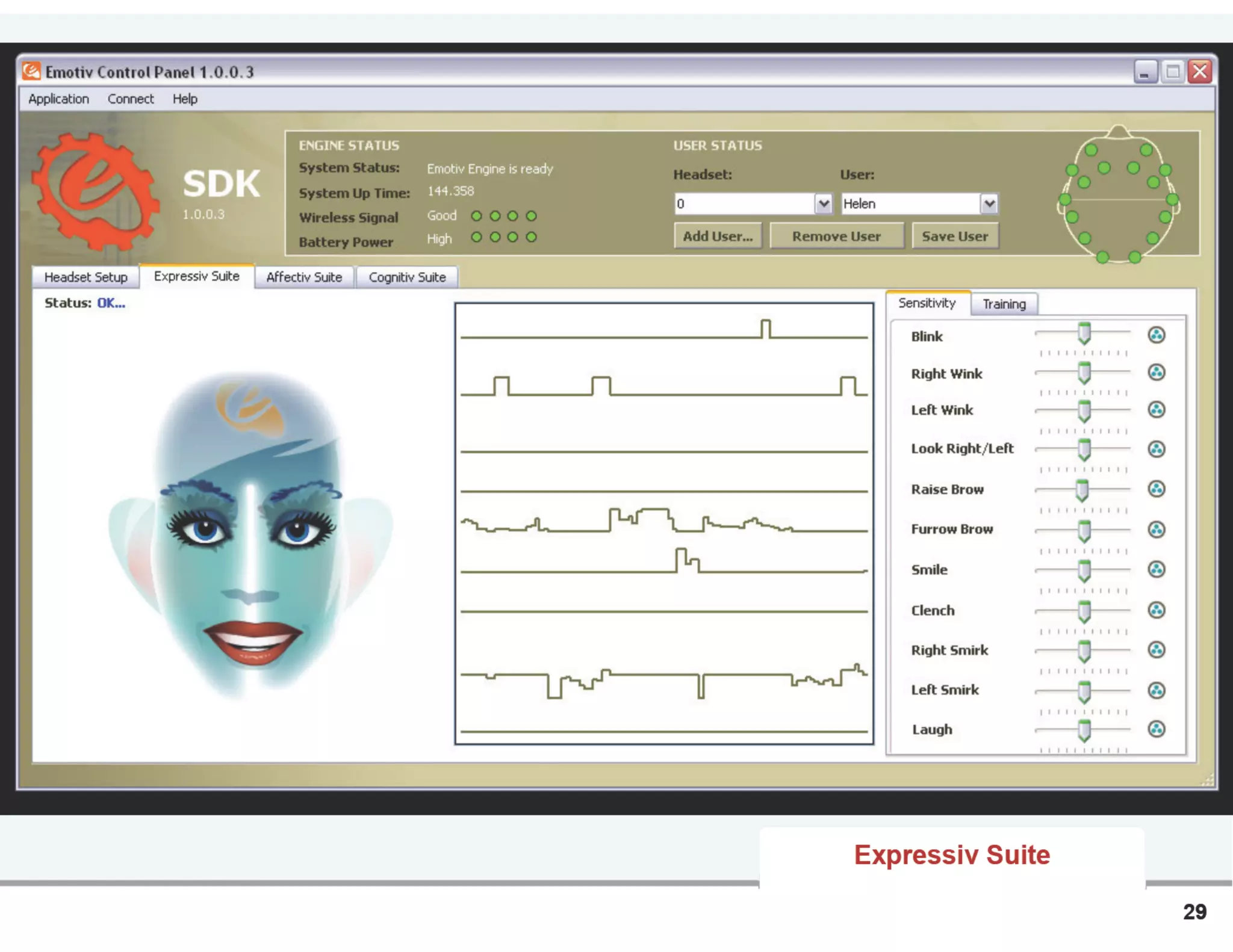Click the Remove User button

(836, 236)
